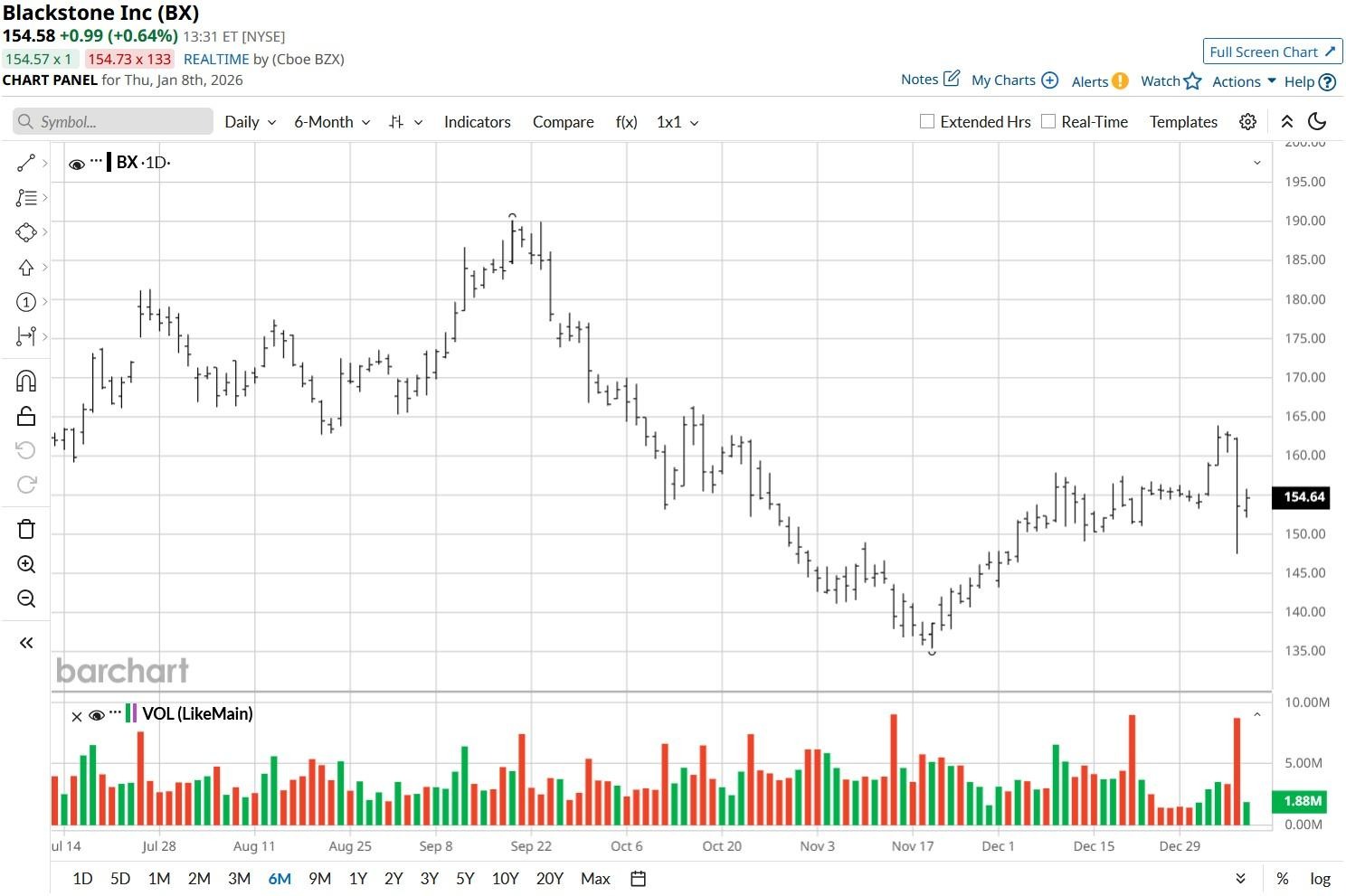Image resolution: width=1346 pixels, height=896 pixels.
Task: Toggle the magnet snap mode
Action: tap(26, 381)
